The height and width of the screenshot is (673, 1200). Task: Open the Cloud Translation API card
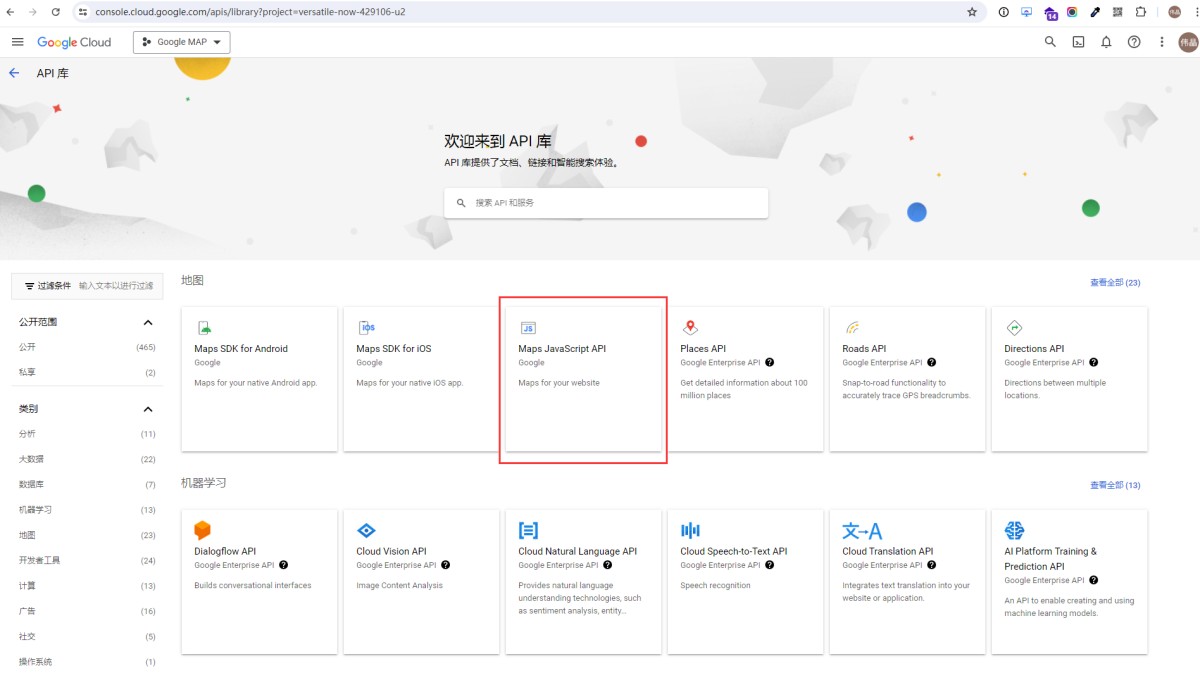click(x=907, y=580)
